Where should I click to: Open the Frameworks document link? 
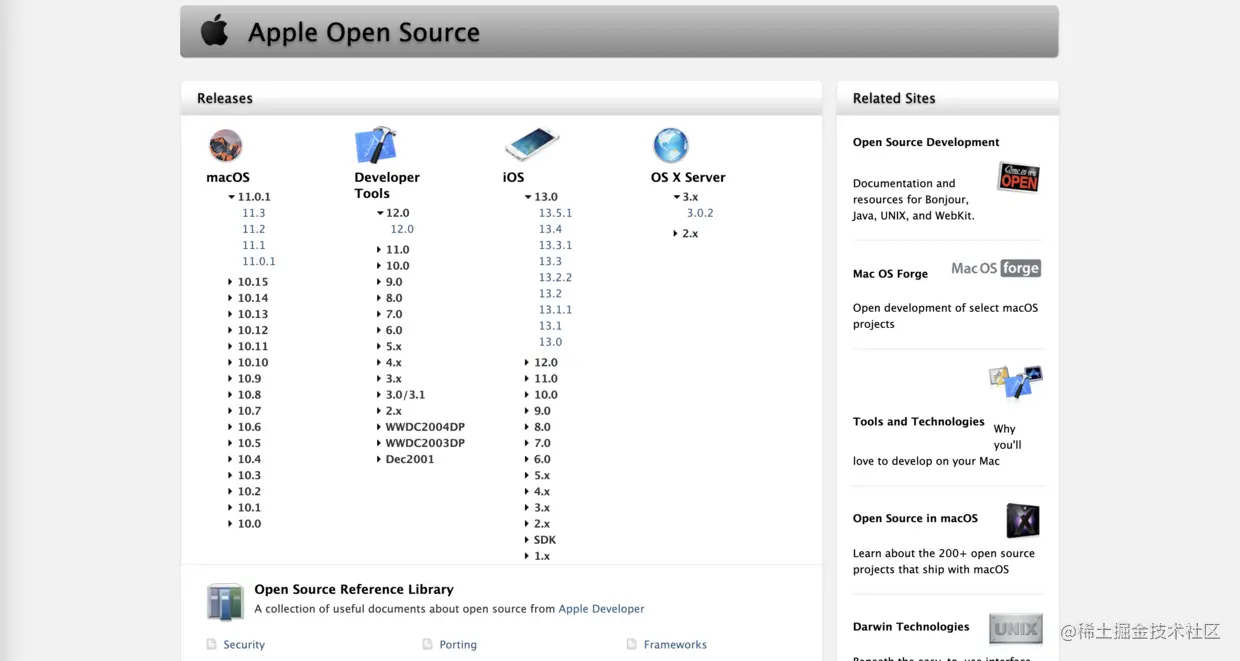(675, 645)
